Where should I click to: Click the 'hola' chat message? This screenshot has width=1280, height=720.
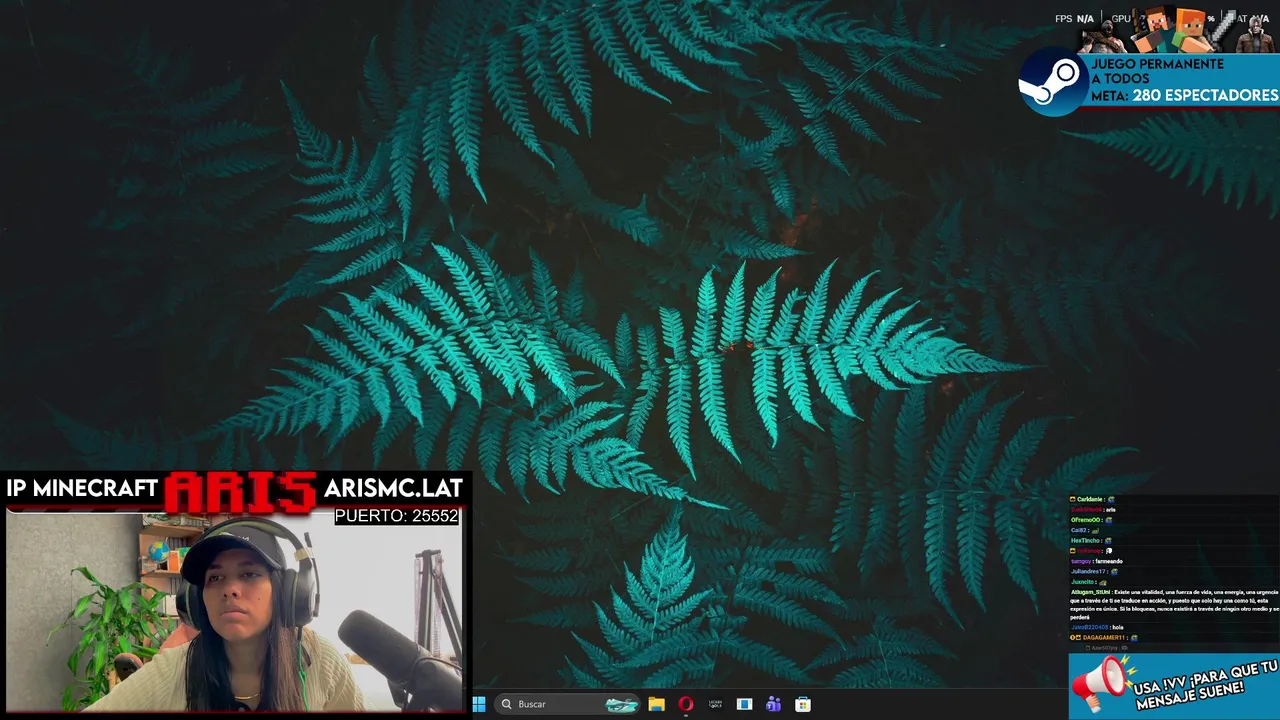[x=1117, y=628]
